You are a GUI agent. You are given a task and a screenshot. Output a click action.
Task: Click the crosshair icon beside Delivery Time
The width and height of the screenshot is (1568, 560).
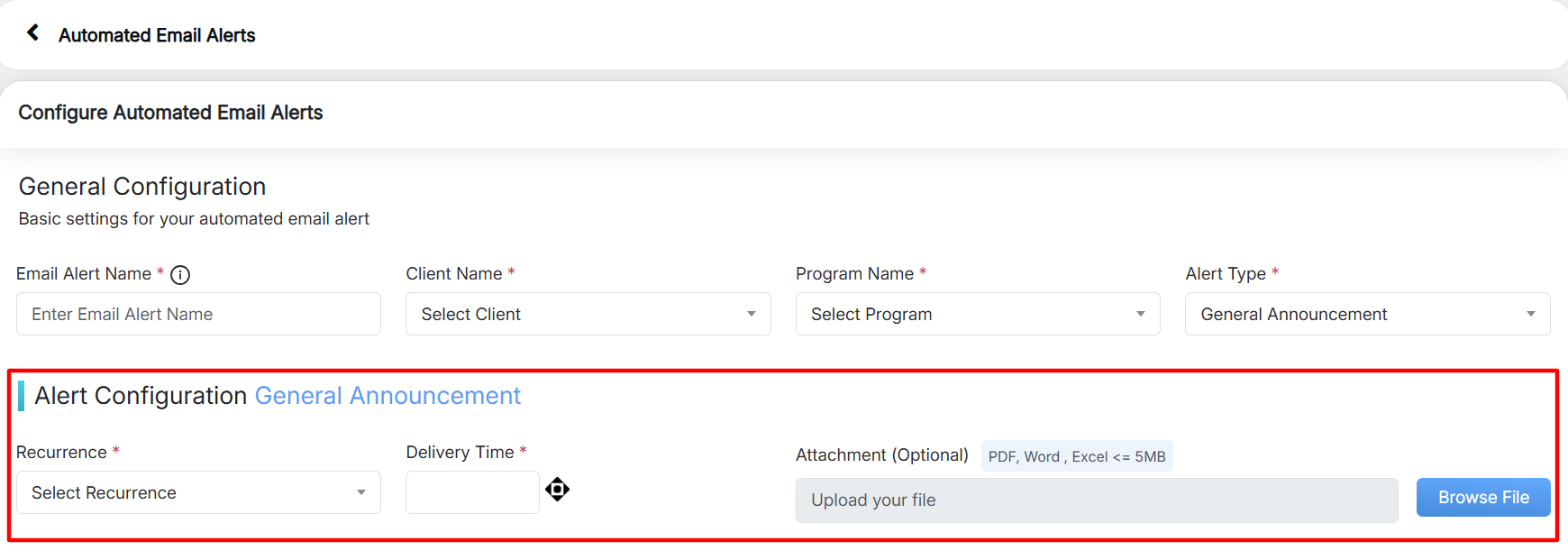click(558, 490)
